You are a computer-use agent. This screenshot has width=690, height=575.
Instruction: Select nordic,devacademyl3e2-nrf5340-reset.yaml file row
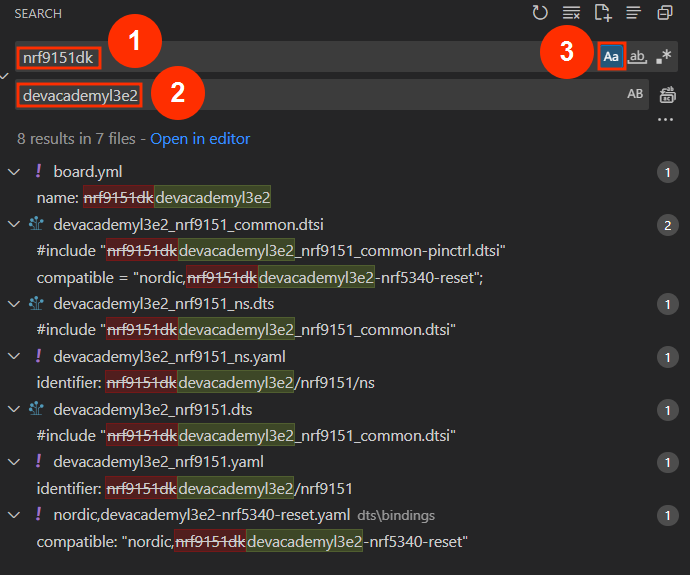point(345,515)
